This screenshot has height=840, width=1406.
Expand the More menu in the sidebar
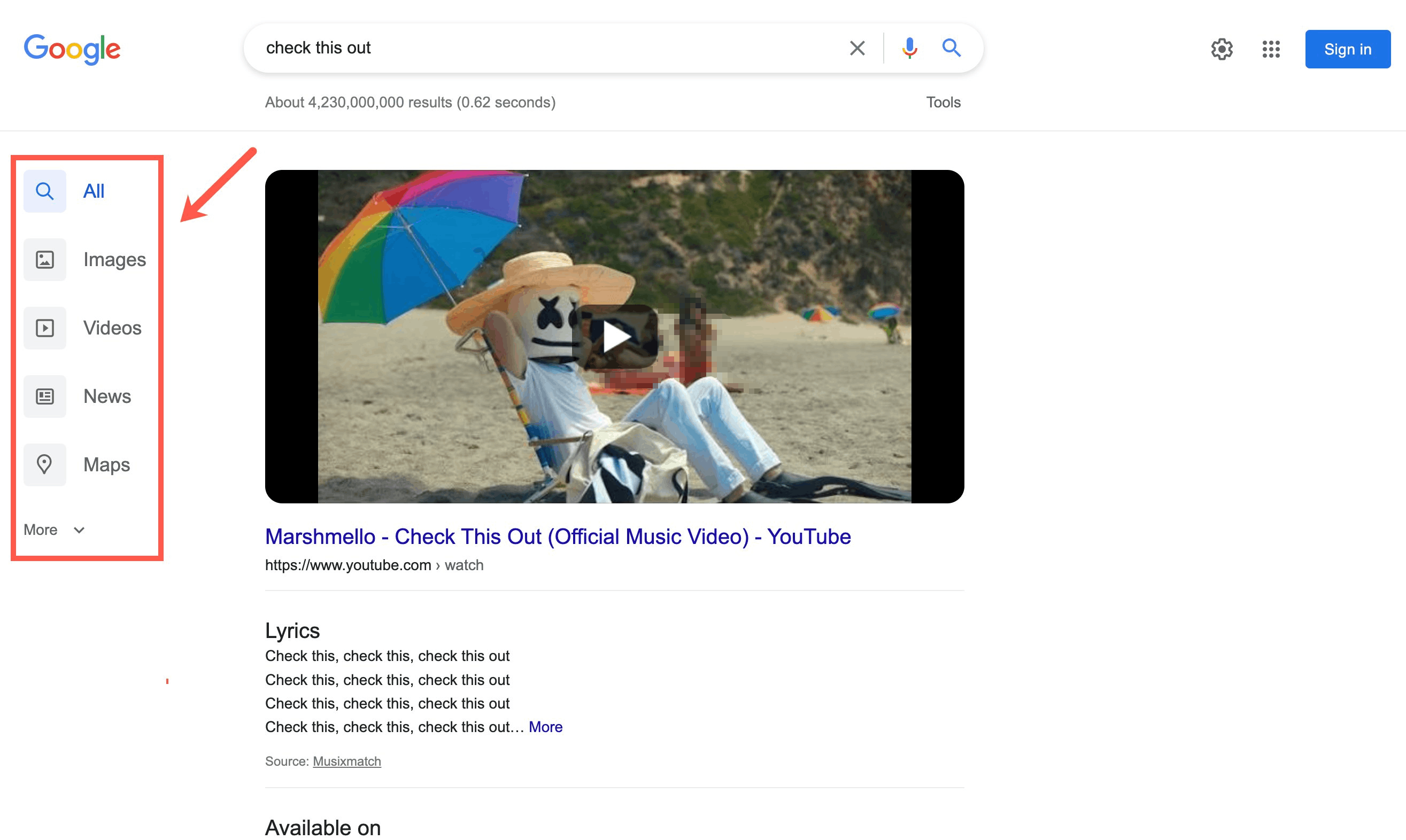[54, 530]
